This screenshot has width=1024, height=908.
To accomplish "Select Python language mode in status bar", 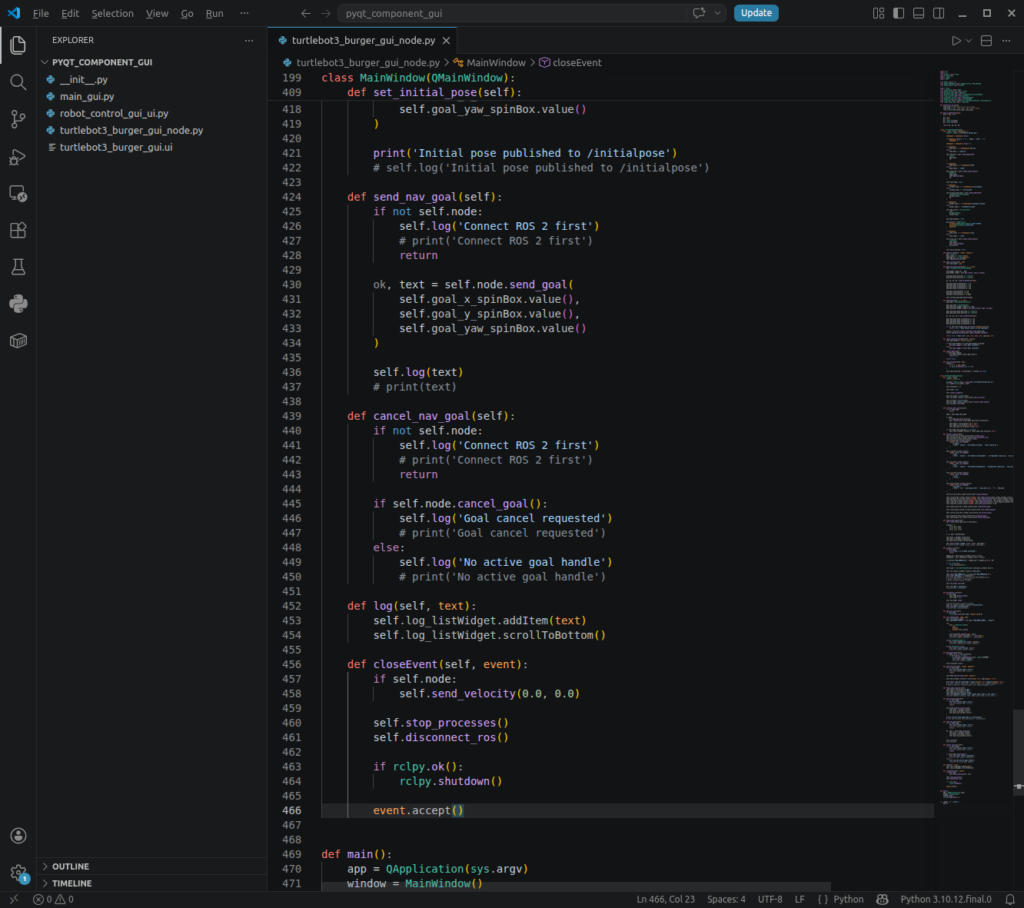I will click(848, 900).
